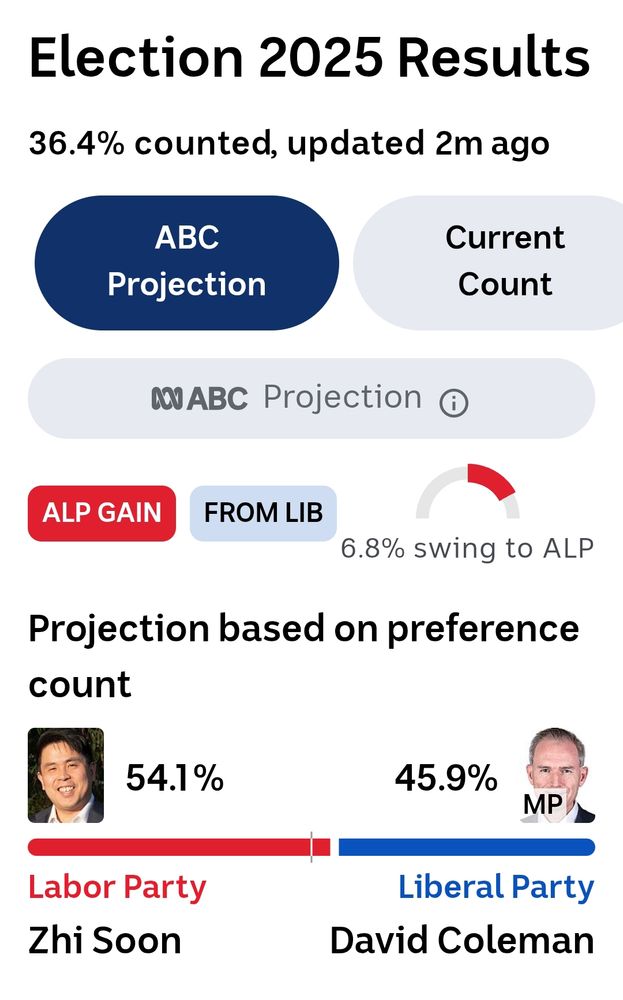The height and width of the screenshot is (1000, 623).
Task: Click candidate name Zhi Soon
Action: click(104, 940)
